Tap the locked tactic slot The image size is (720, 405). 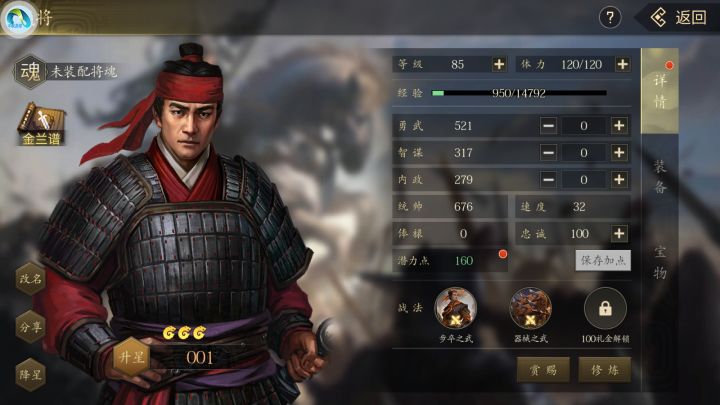point(605,308)
